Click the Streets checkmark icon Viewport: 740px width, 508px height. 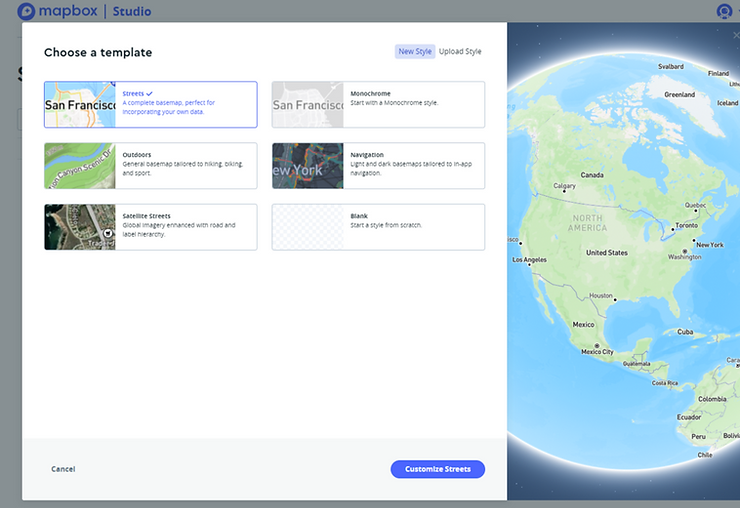(x=149, y=93)
